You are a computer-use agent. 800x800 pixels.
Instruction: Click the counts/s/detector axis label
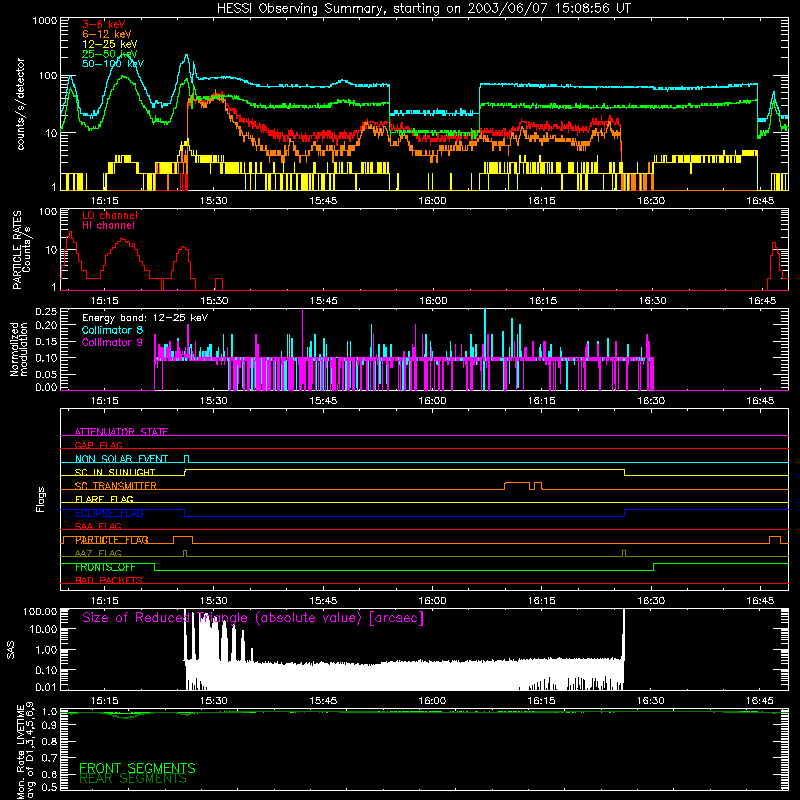pyautogui.click(x=20, y=104)
